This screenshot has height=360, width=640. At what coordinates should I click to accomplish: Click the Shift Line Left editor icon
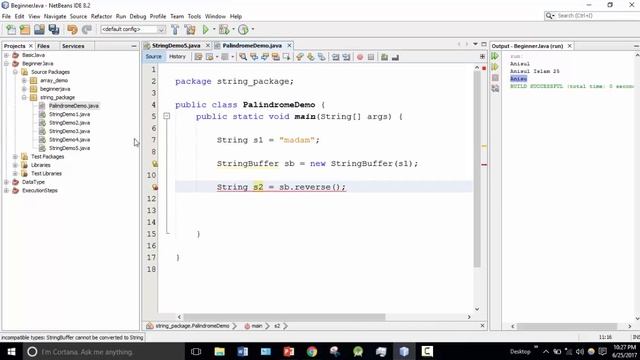coord(336,57)
